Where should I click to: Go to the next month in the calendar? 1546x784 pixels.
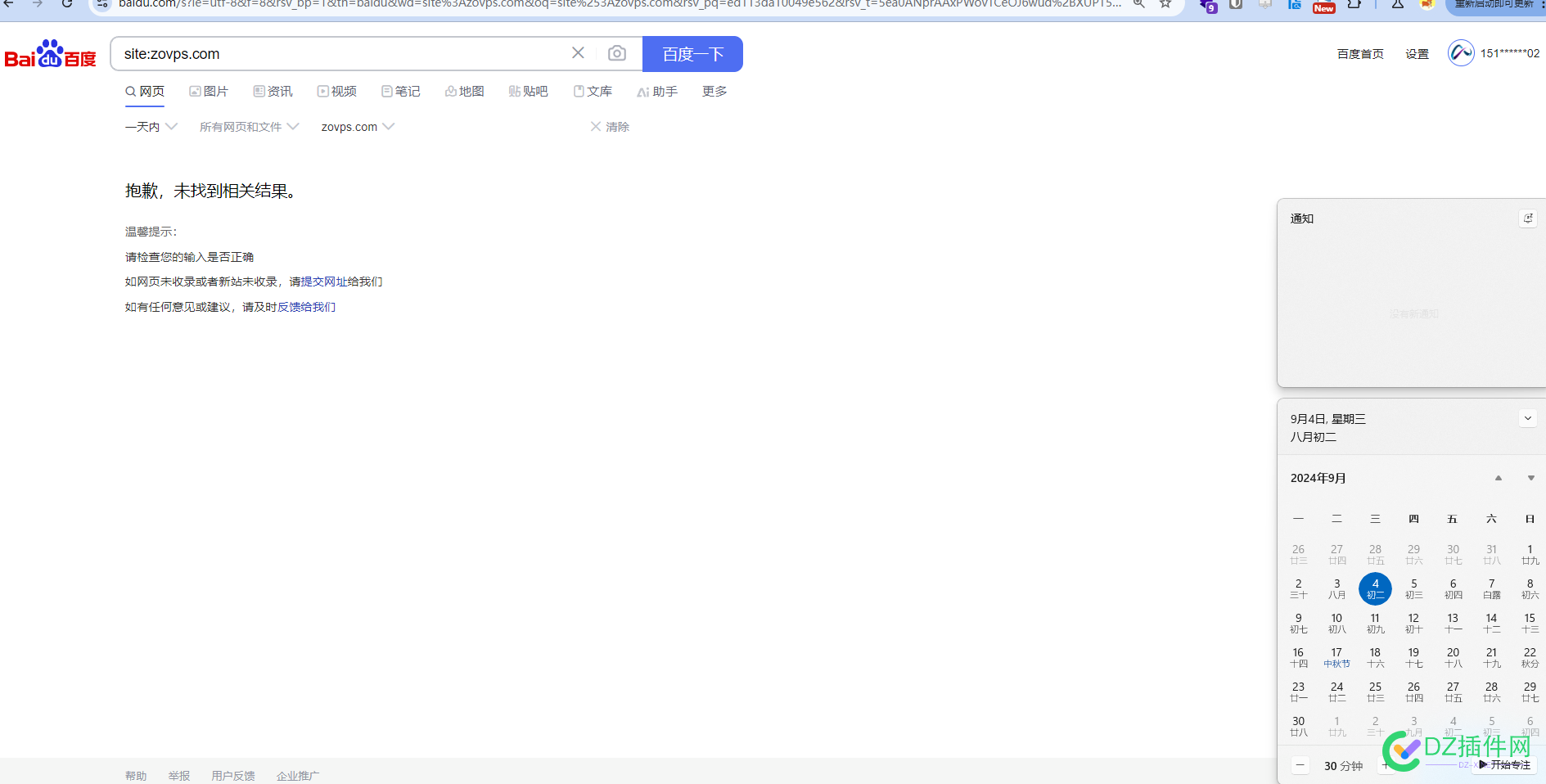pyautogui.click(x=1531, y=478)
